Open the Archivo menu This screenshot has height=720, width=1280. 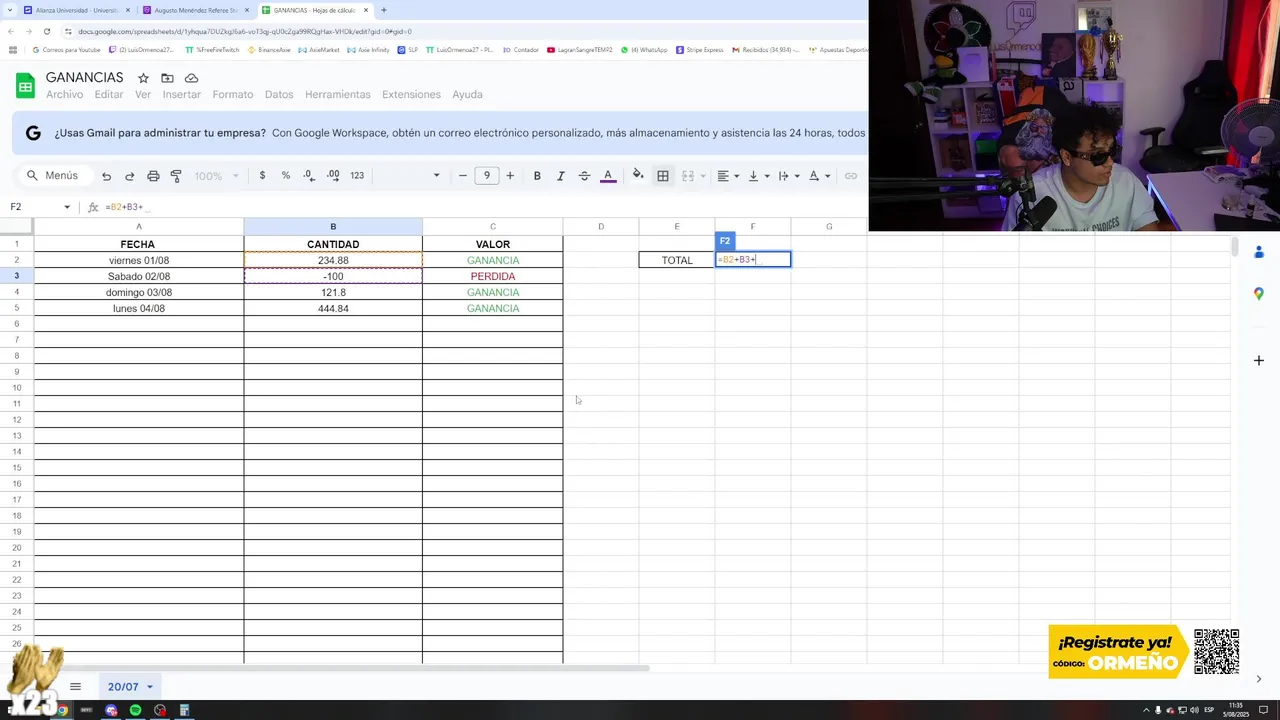point(64,95)
